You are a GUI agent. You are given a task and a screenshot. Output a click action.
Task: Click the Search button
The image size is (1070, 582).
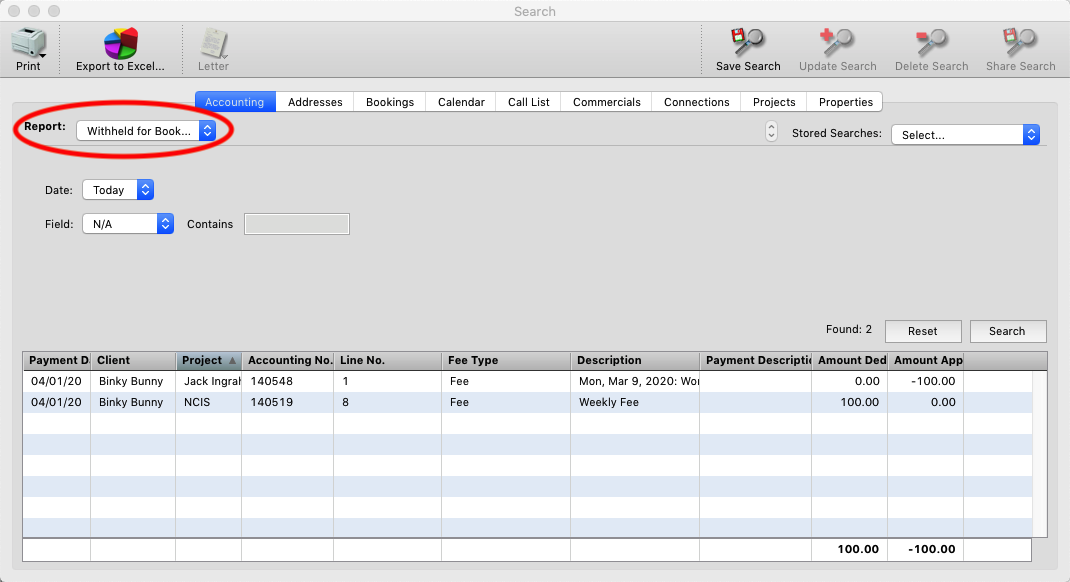[1007, 331]
